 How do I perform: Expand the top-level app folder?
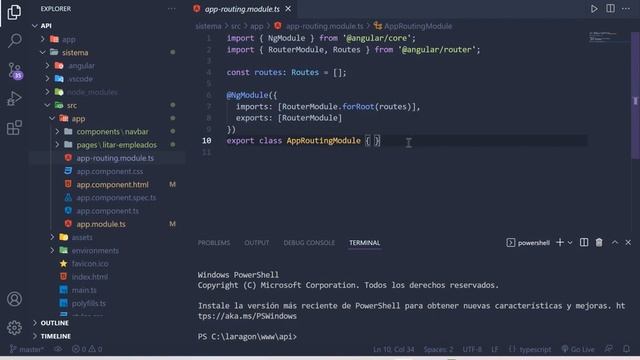pos(42,39)
